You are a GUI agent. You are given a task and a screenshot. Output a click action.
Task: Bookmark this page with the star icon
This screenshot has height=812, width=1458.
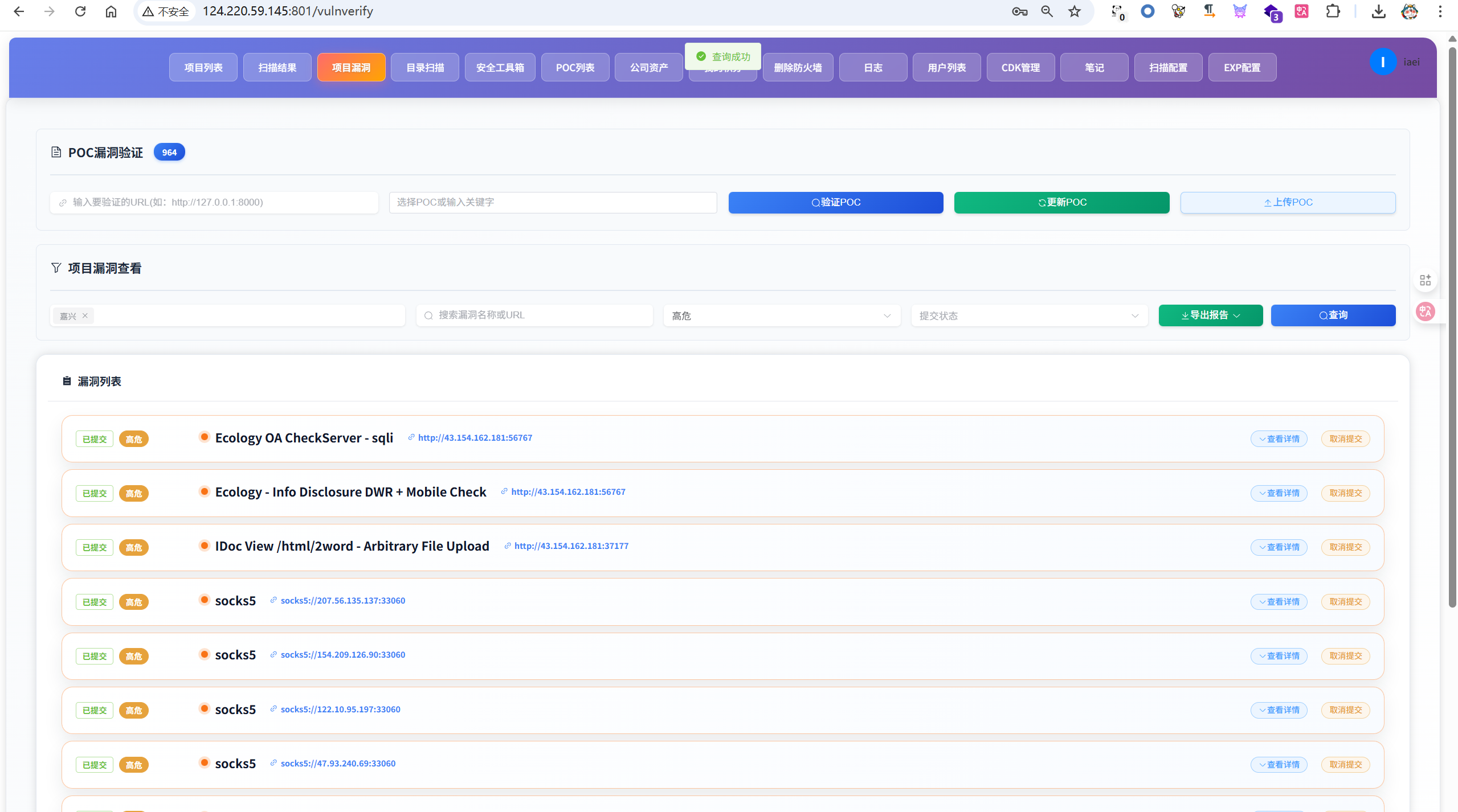click(x=1075, y=11)
